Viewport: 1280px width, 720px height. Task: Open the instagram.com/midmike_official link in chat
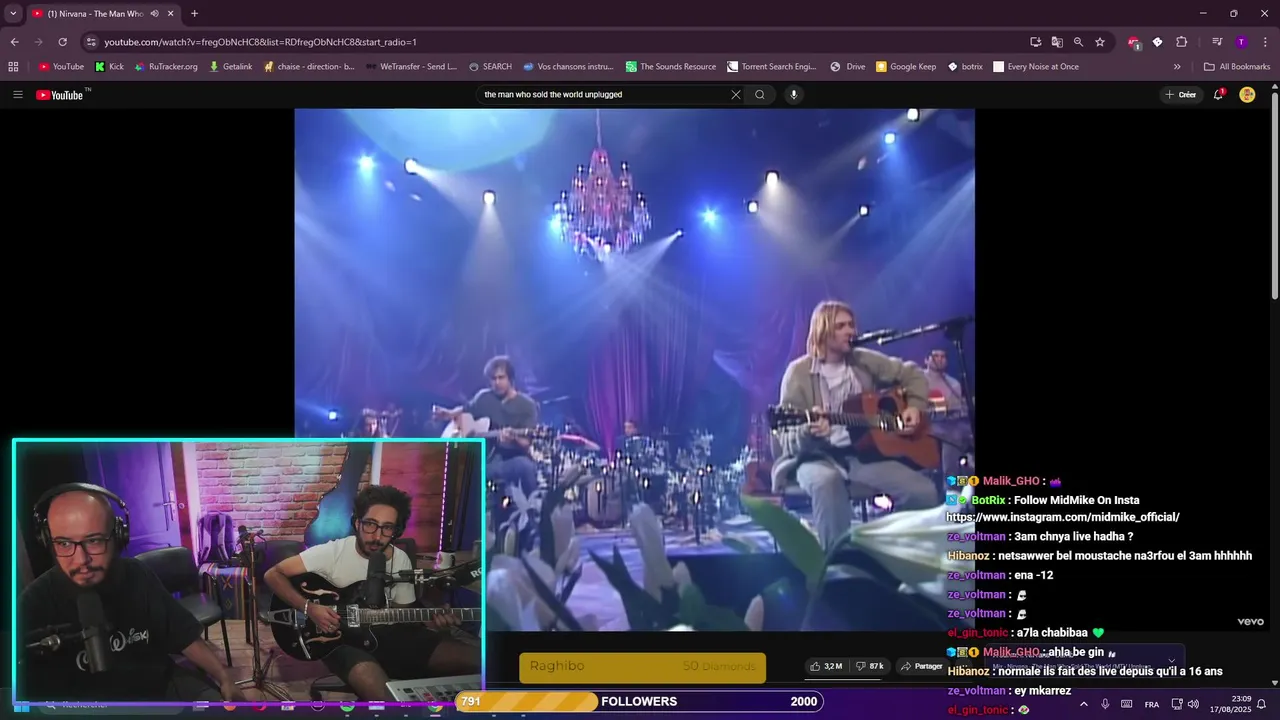point(1062,517)
